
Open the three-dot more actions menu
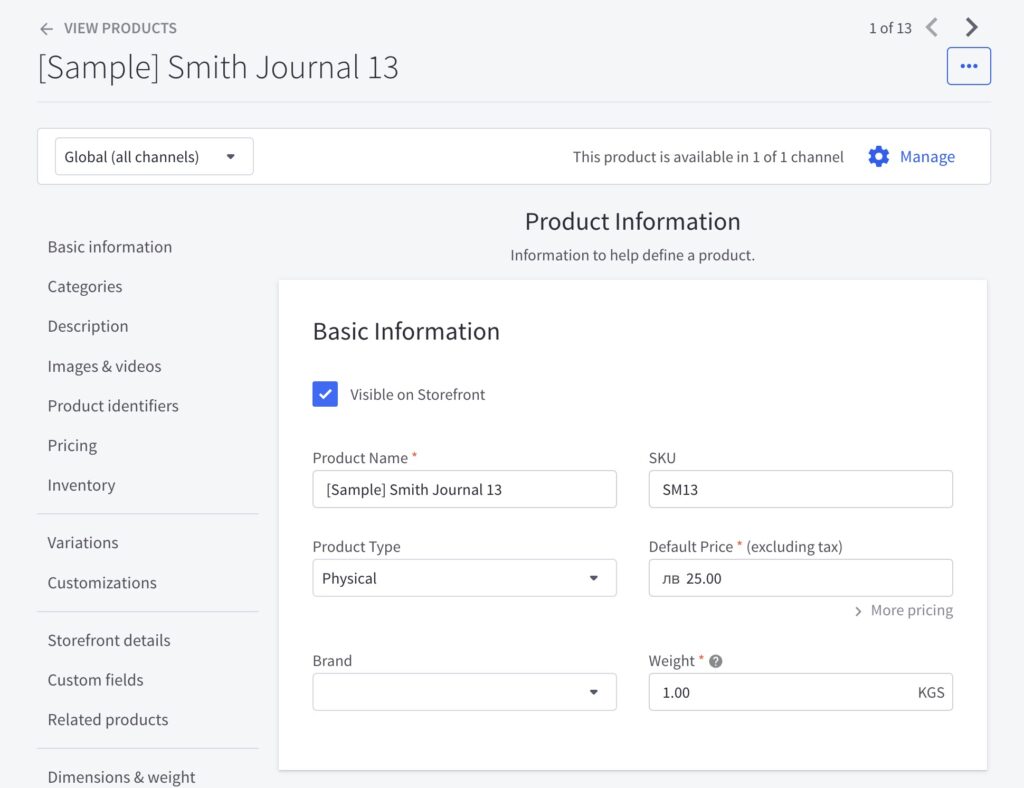pyautogui.click(x=968, y=66)
